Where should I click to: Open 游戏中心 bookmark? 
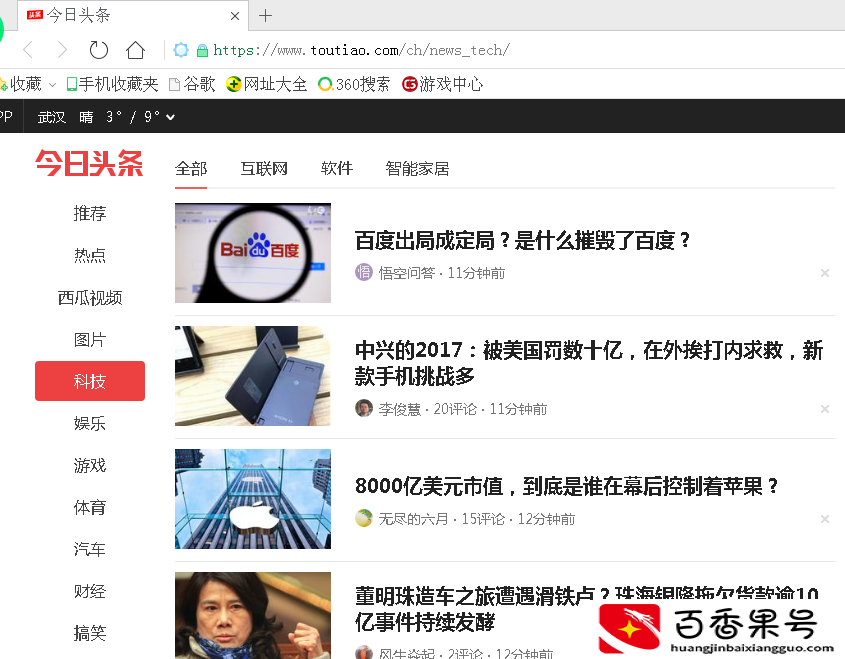click(442, 84)
